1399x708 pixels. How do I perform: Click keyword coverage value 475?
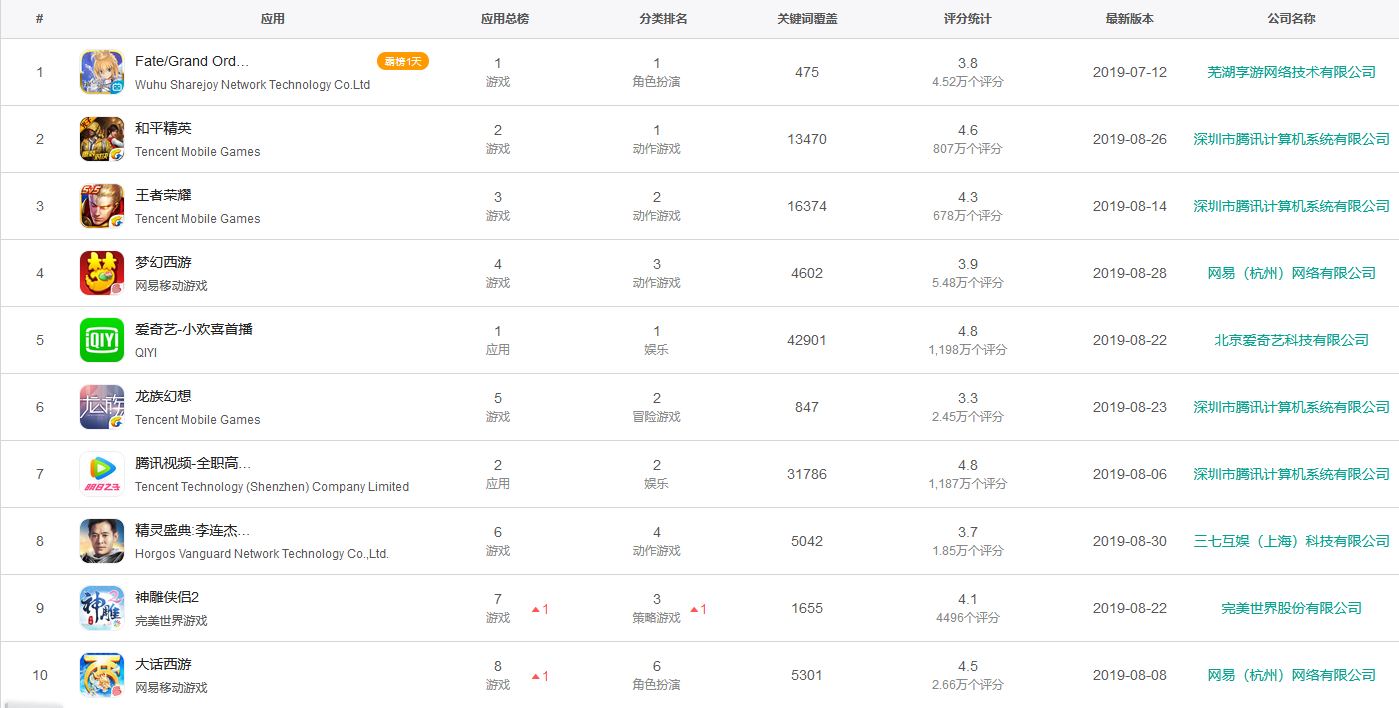(807, 72)
